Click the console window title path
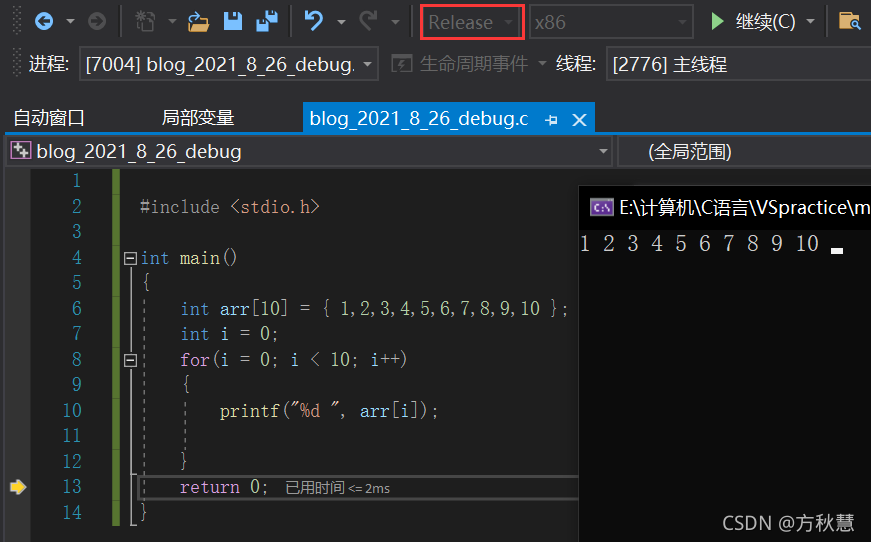This screenshot has width=871, height=542. point(745,207)
